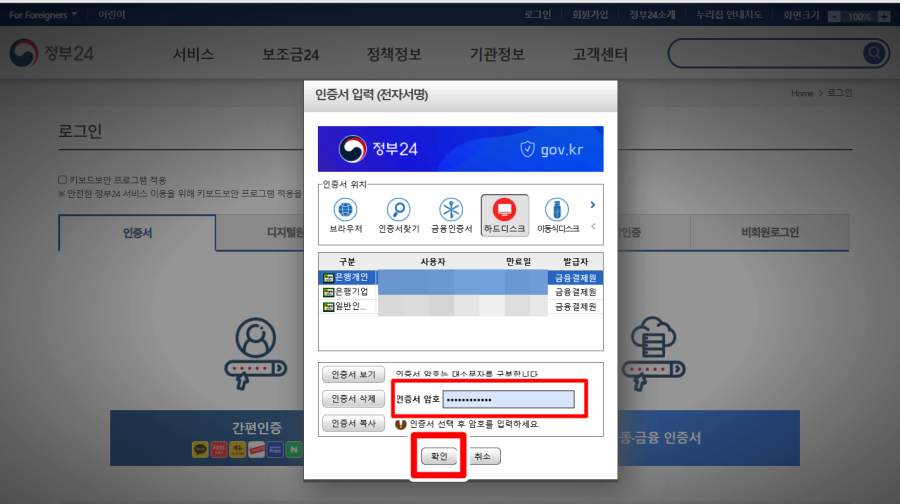
Task: Go to Home breadcrumb link
Action: click(x=802, y=93)
